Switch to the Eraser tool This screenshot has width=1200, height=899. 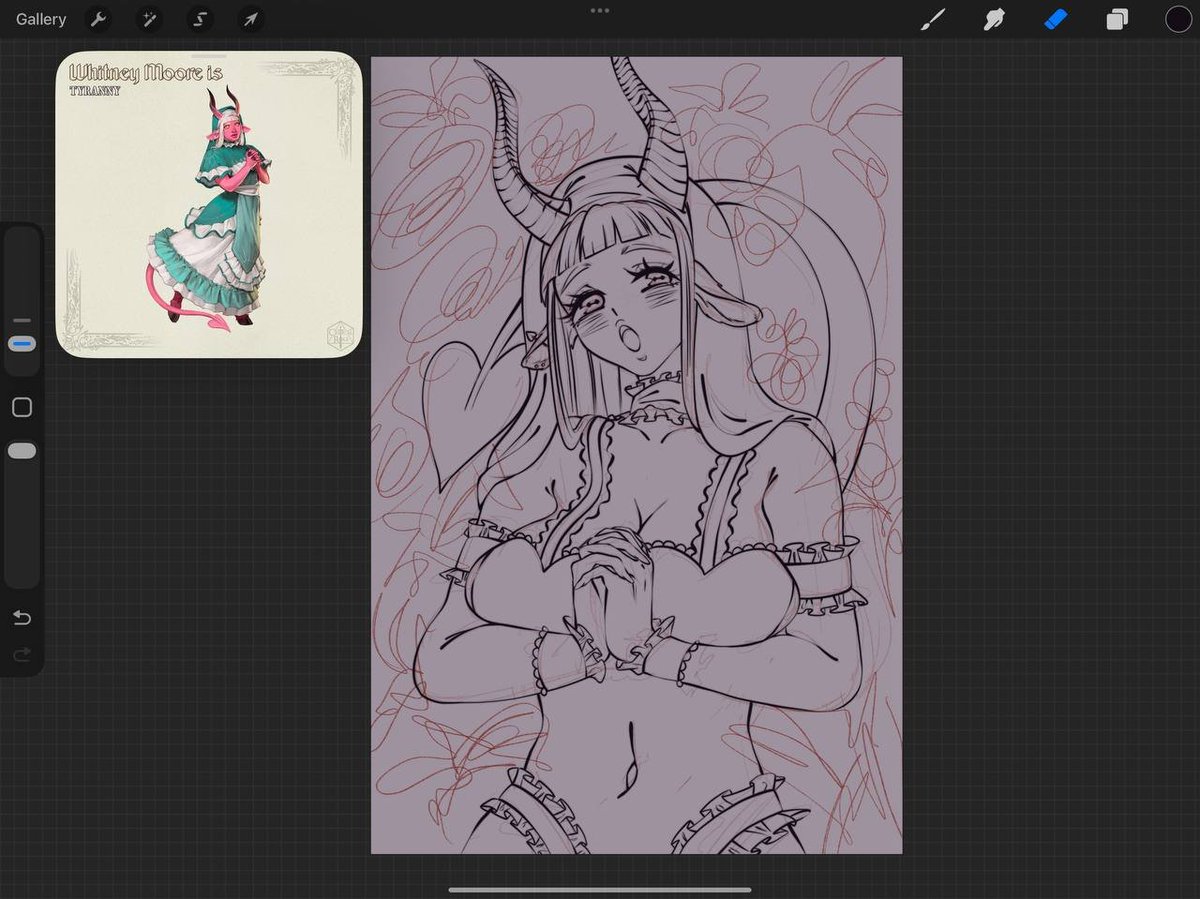(1056, 18)
